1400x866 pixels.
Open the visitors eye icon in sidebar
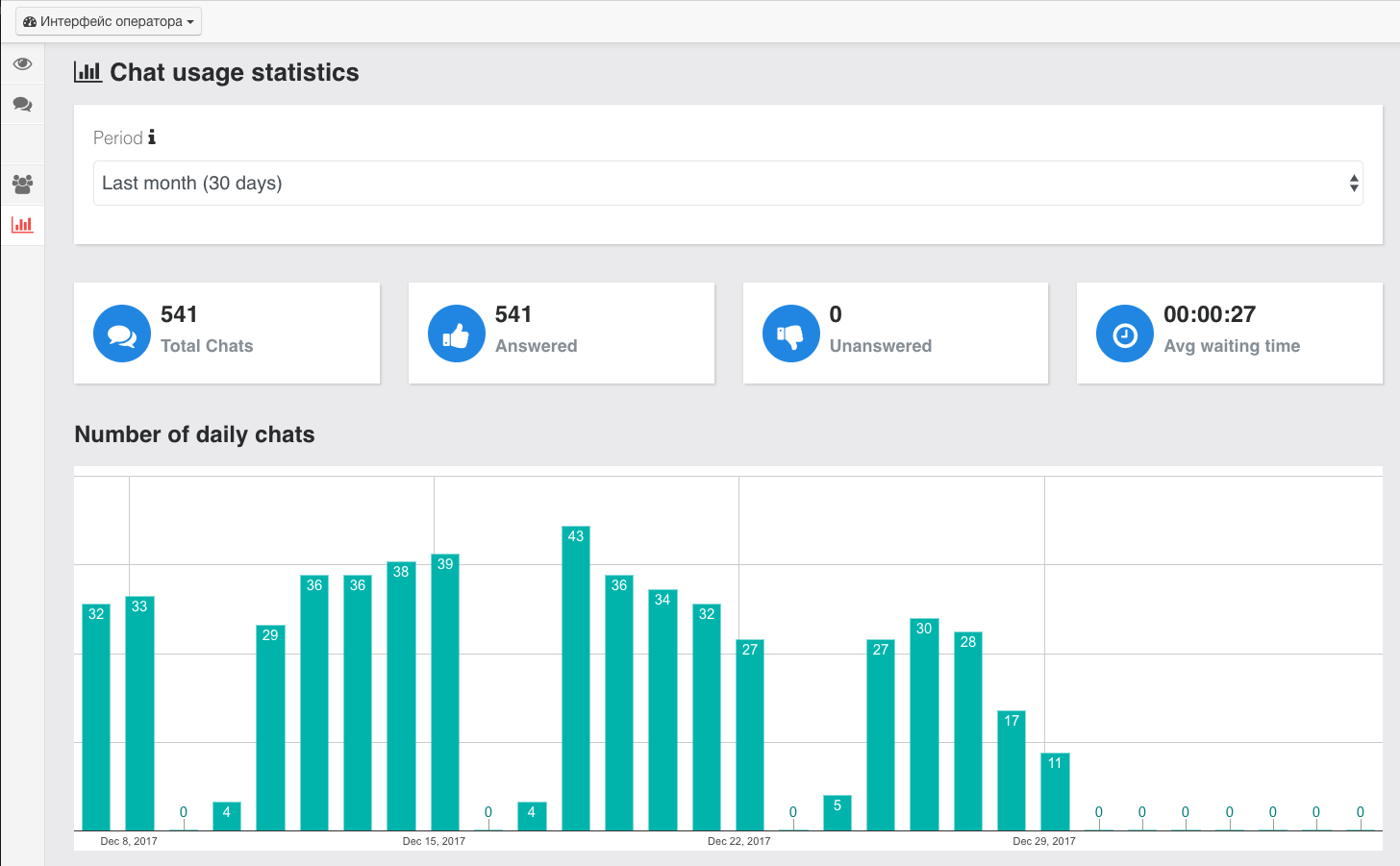coord(22,64)
